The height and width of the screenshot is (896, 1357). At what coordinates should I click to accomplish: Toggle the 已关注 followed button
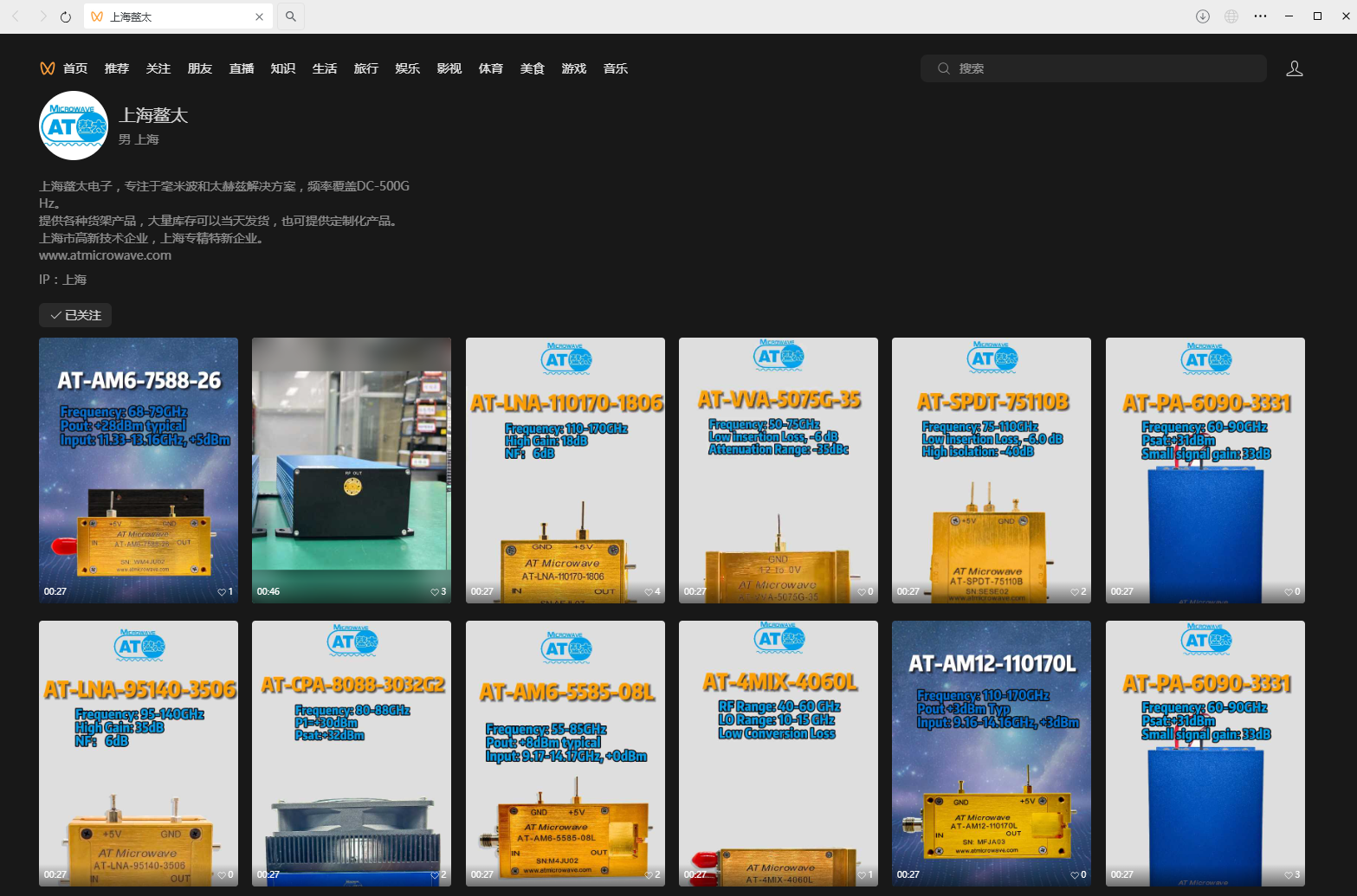tap(75, 315)
